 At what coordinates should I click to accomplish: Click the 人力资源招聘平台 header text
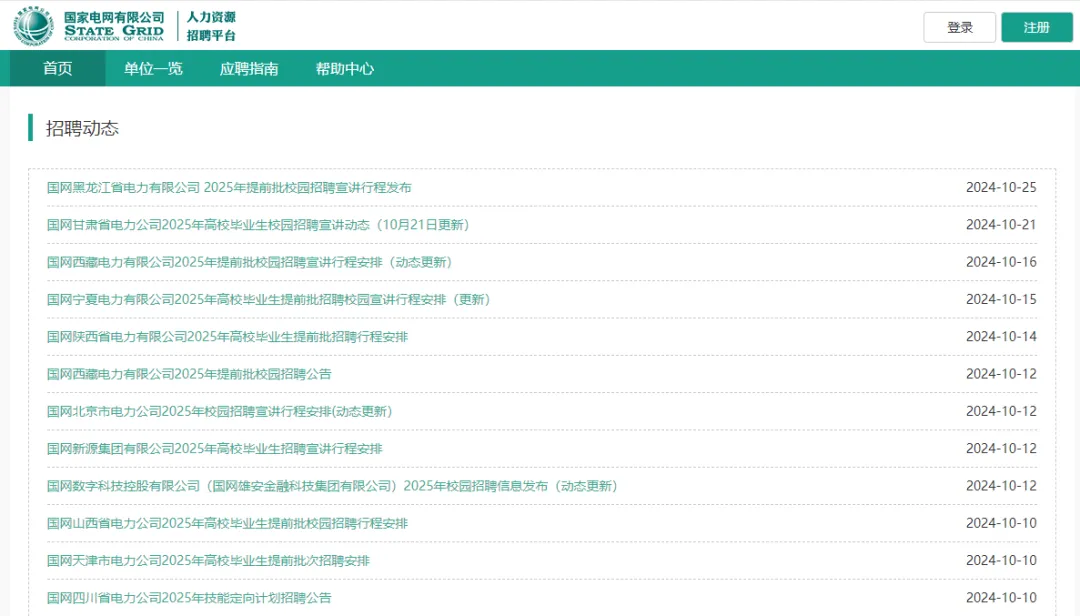pos(211,26)
